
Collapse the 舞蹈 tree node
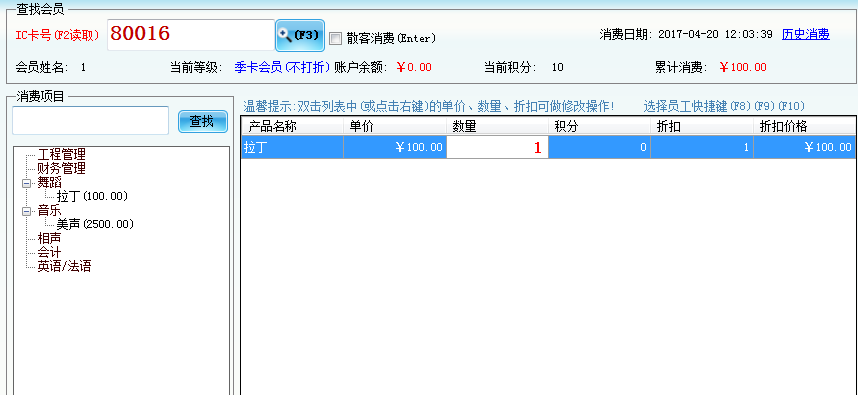26,183
